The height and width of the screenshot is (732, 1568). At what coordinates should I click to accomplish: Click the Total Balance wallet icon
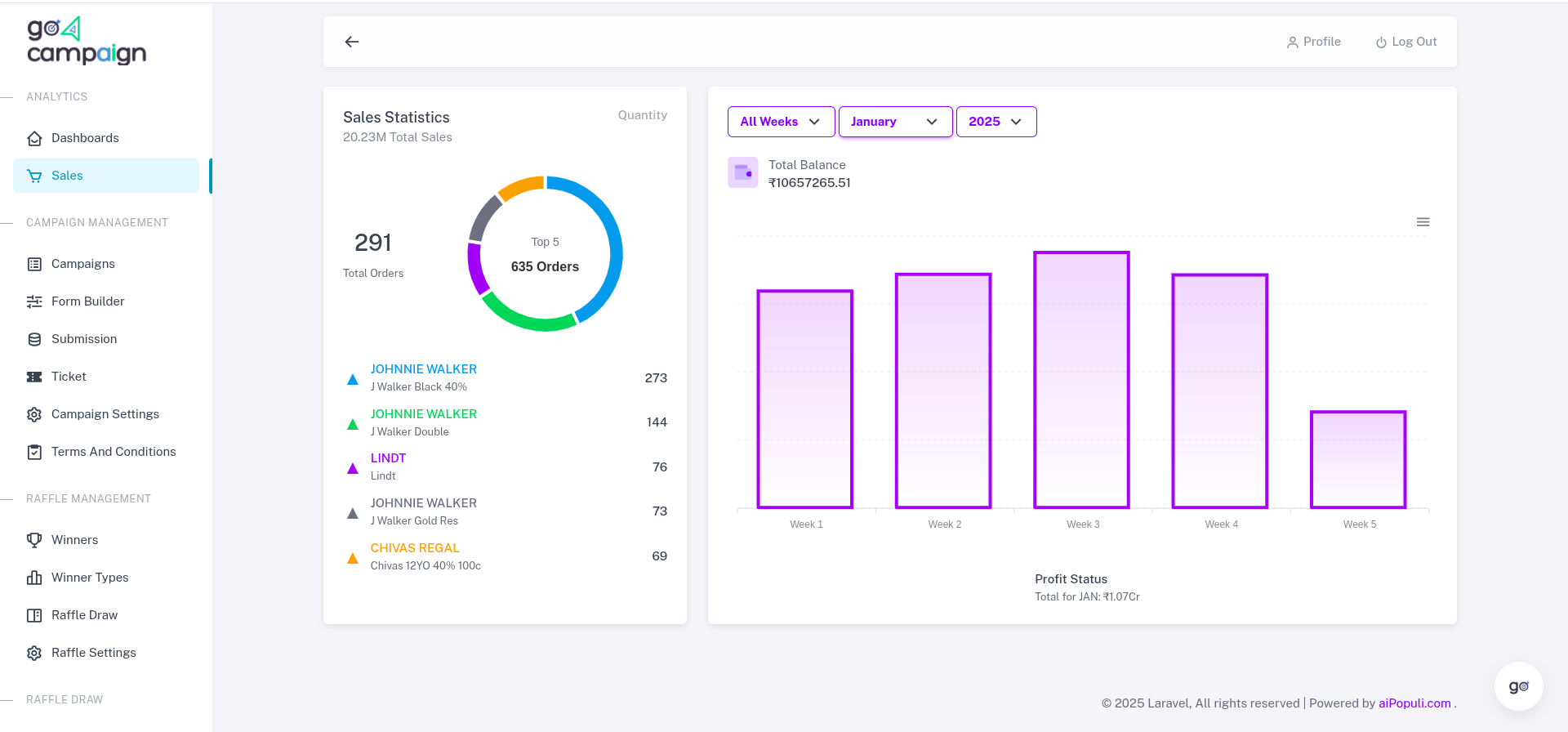click(x=743, y=172)
